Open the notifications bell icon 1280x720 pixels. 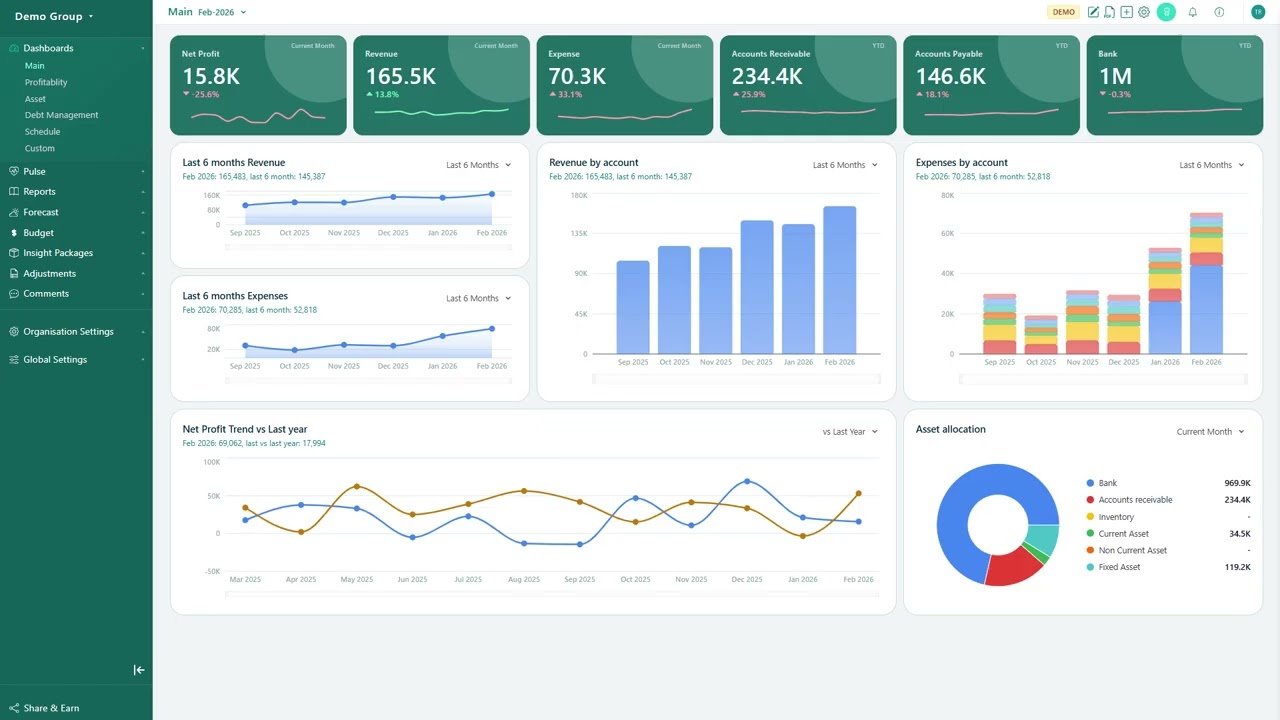point(1192,12)
